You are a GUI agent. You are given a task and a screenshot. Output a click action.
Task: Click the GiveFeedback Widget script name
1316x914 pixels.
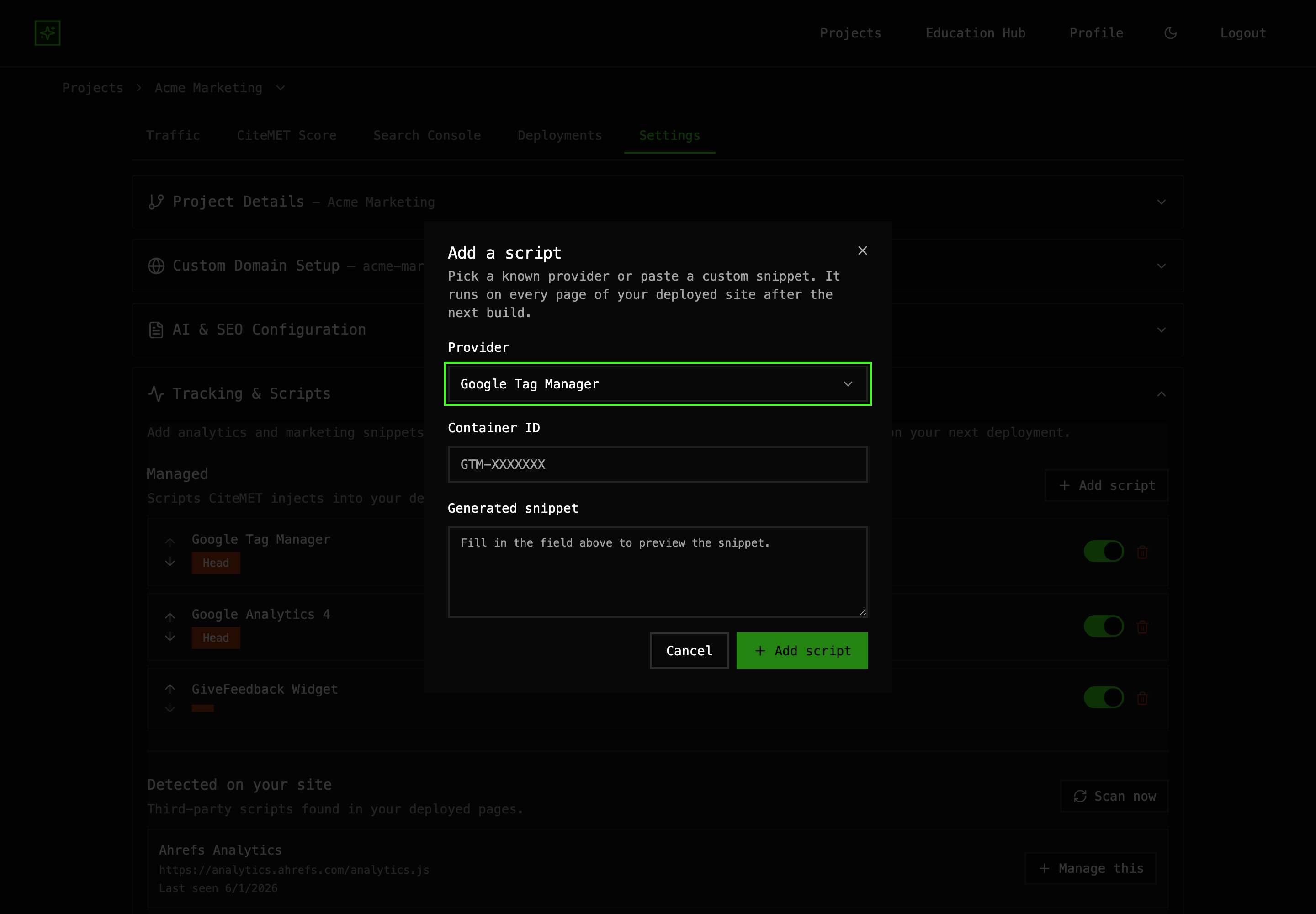tap(265, 689)
